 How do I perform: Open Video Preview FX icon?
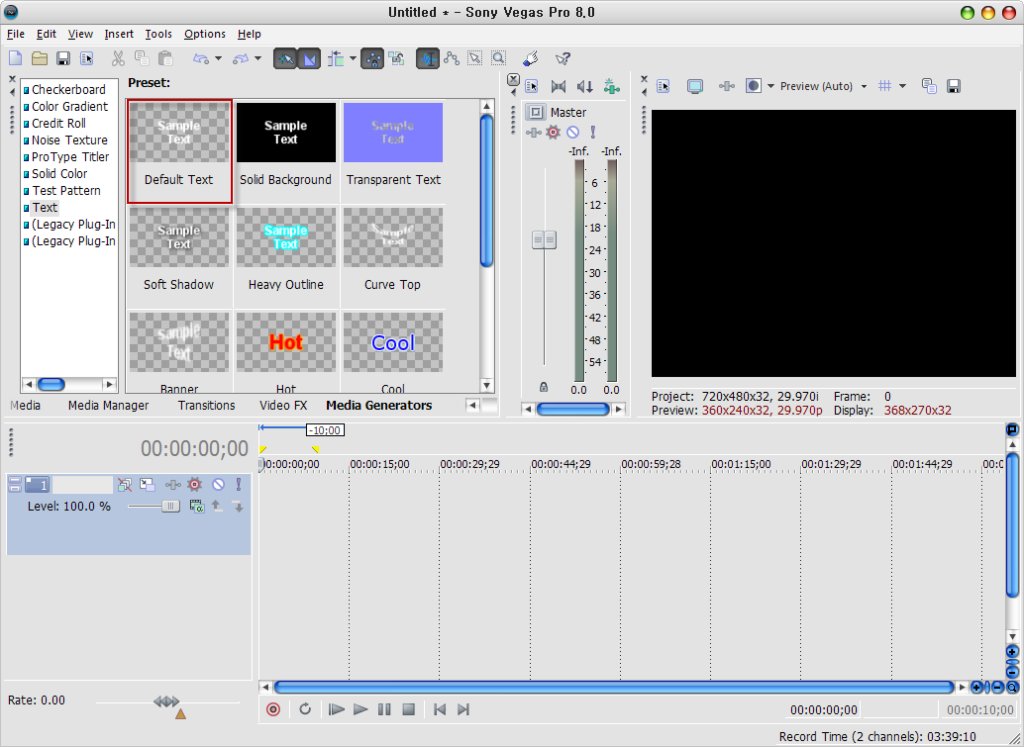(726, 86)
